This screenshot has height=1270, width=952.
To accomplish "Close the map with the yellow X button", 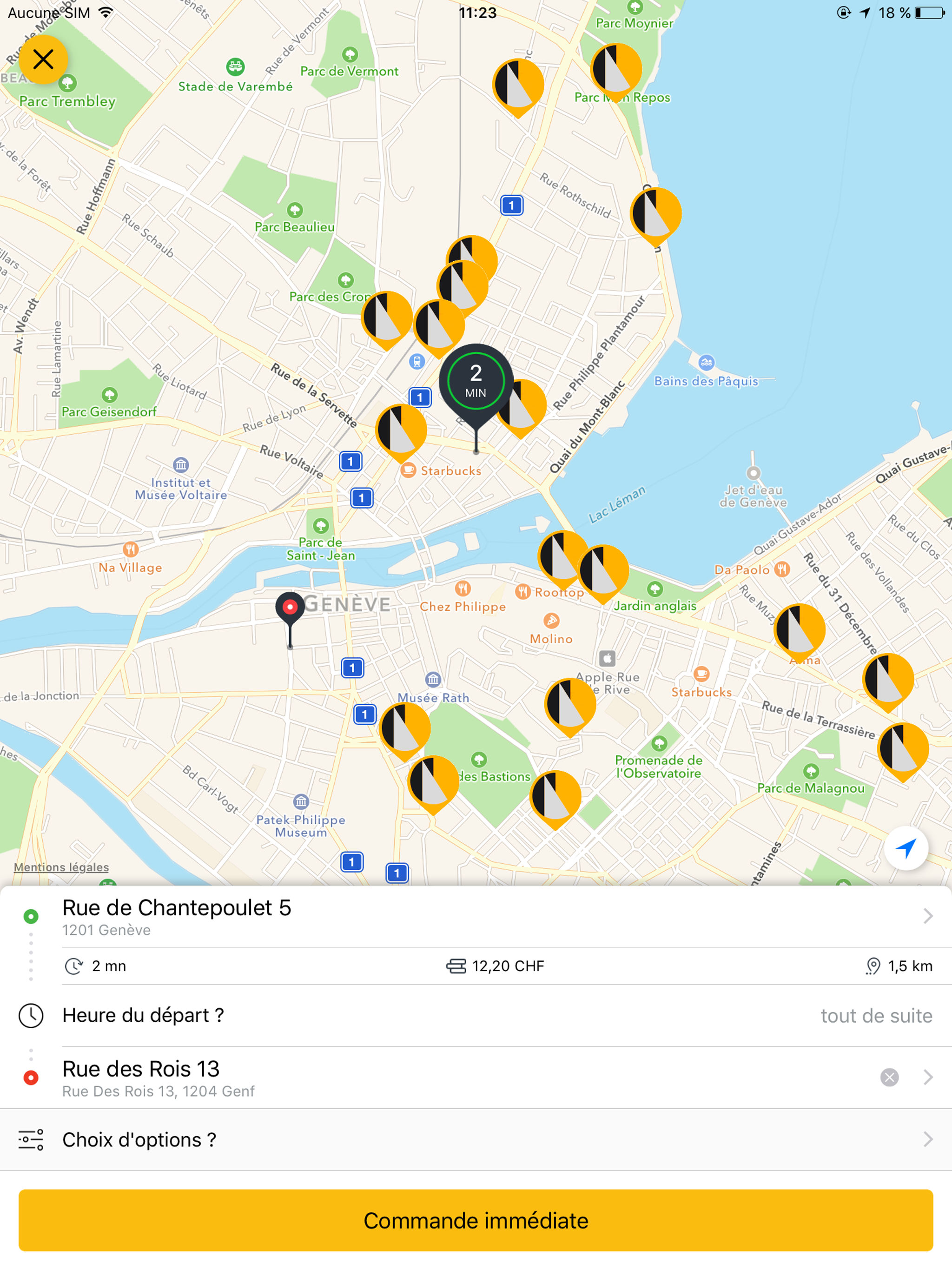I will [x=43, y=60].
